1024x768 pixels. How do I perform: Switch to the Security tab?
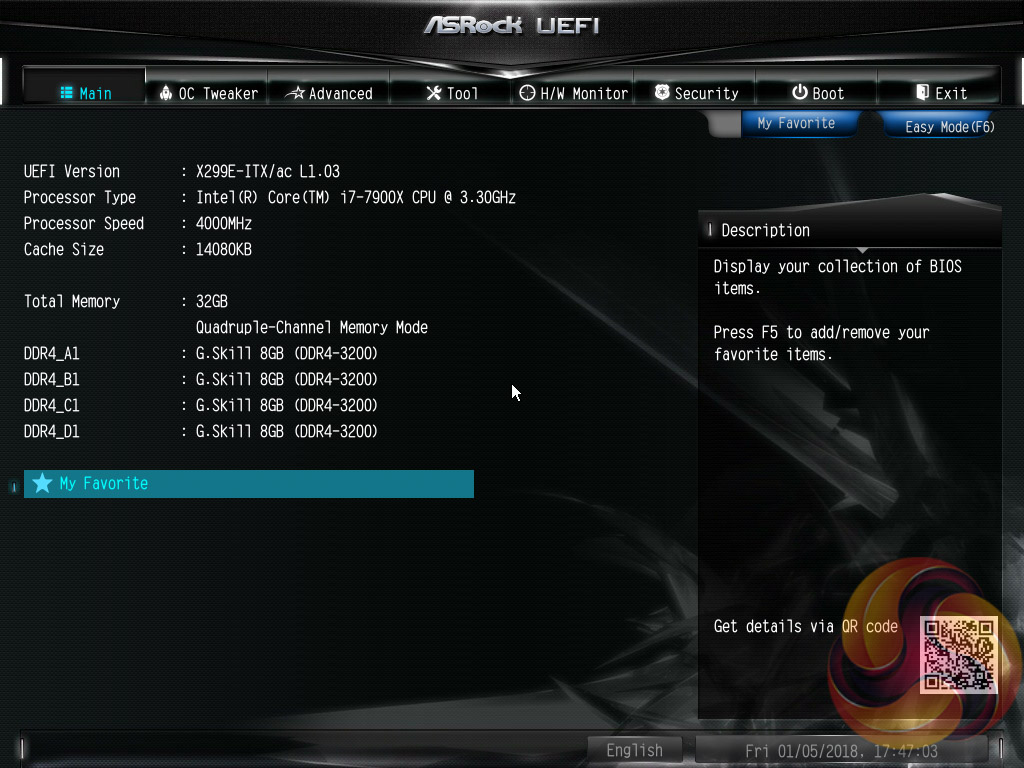(x=695, y=87)
